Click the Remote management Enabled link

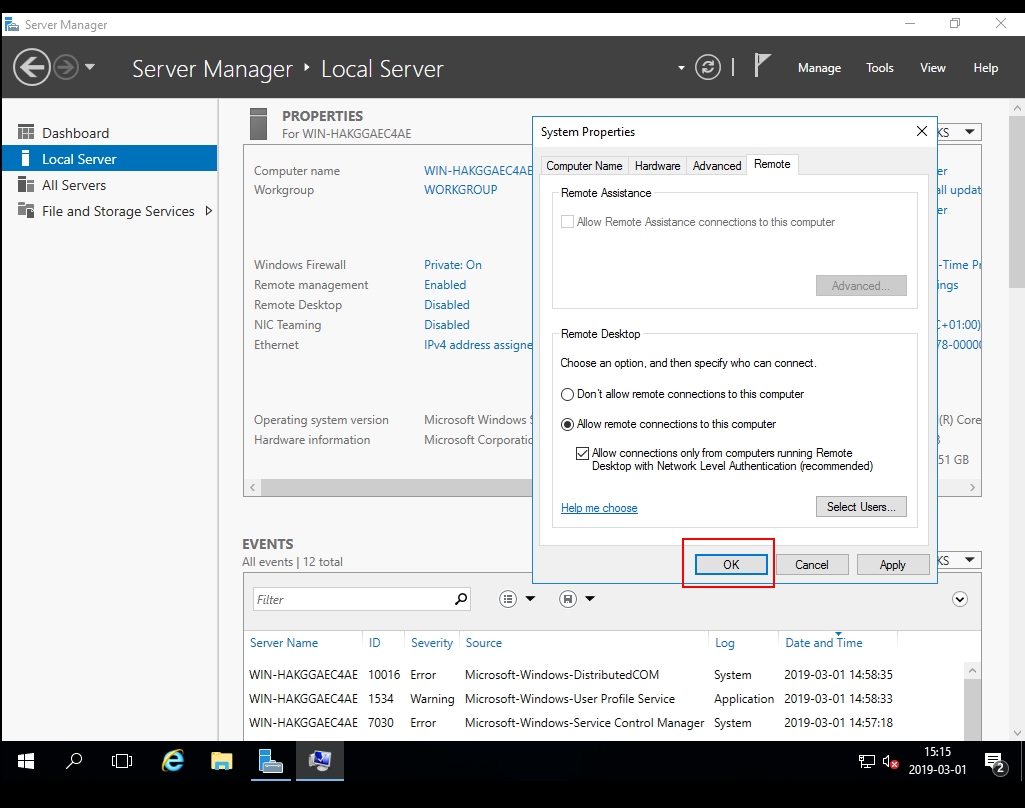point(445,285)
